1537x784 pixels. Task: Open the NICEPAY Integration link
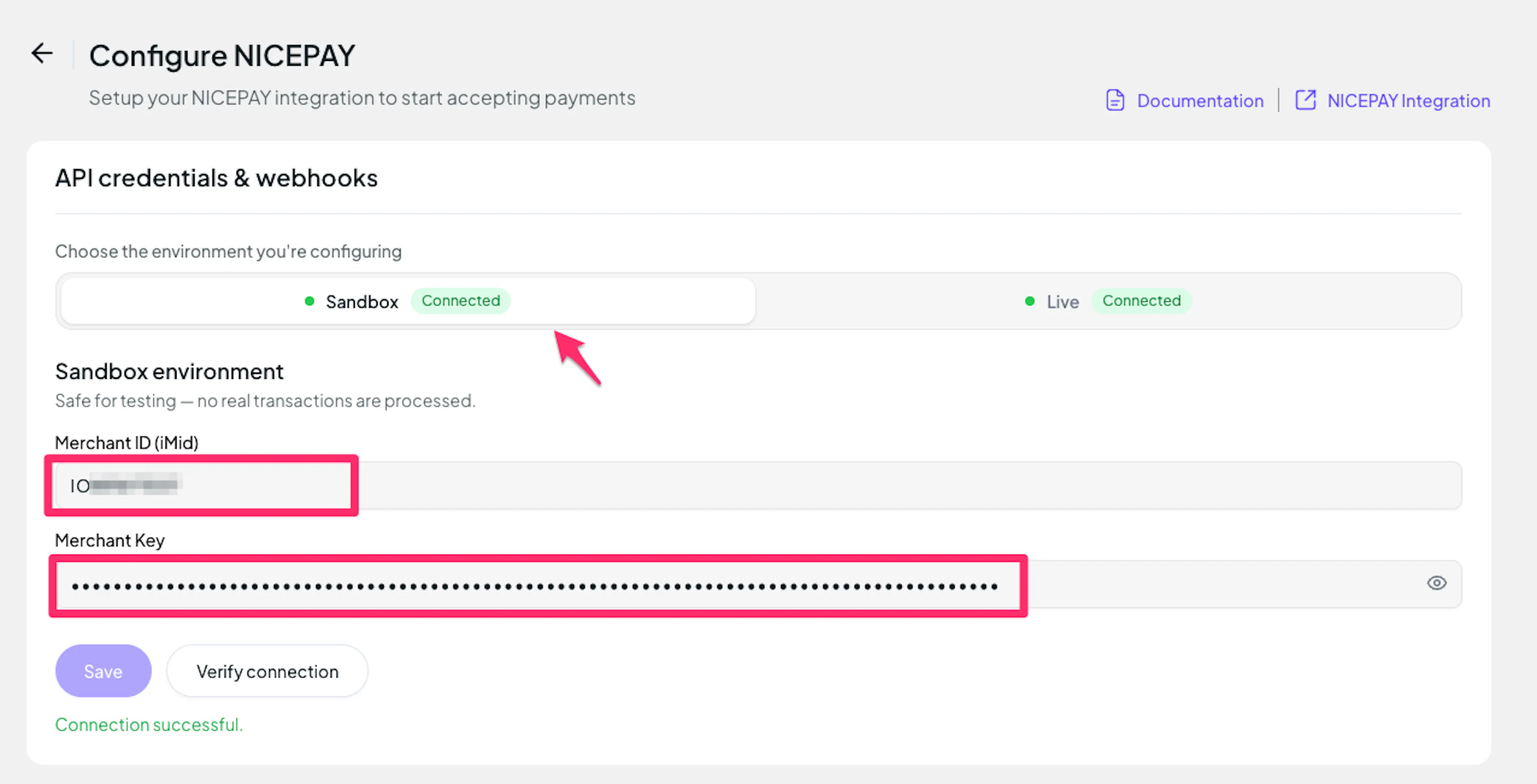tap(1408, 101)
